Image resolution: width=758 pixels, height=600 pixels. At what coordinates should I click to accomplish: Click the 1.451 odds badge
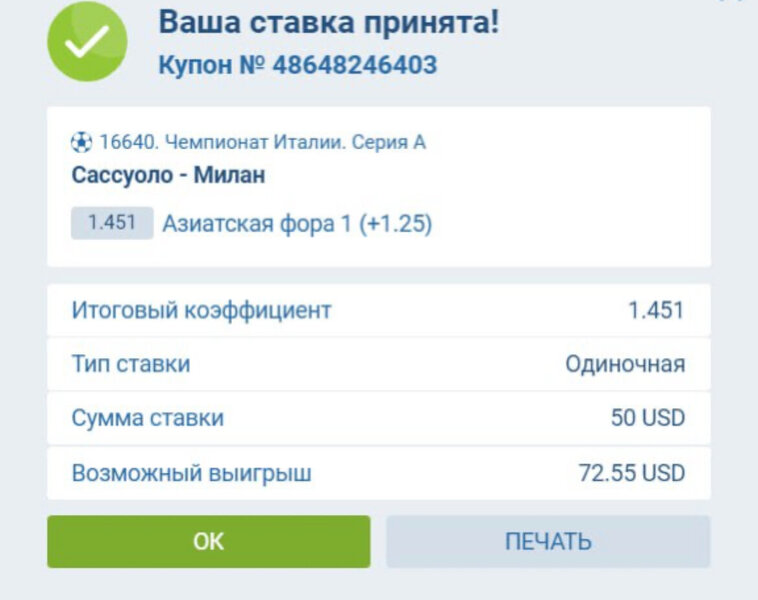click(x=112, y=223)
